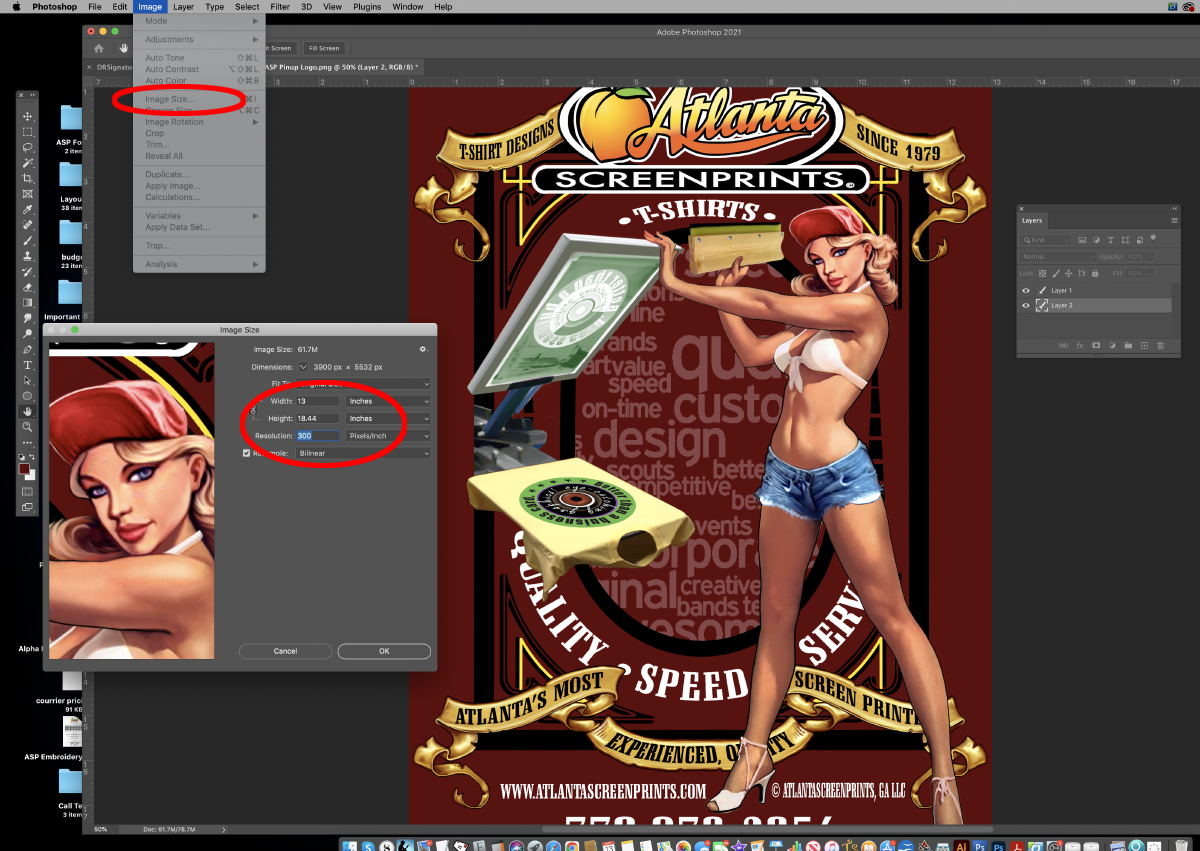The width and height of the screenshot is (1200, 851).
Task: Click the foreground color swatch
Action: [x=25, y=468]
